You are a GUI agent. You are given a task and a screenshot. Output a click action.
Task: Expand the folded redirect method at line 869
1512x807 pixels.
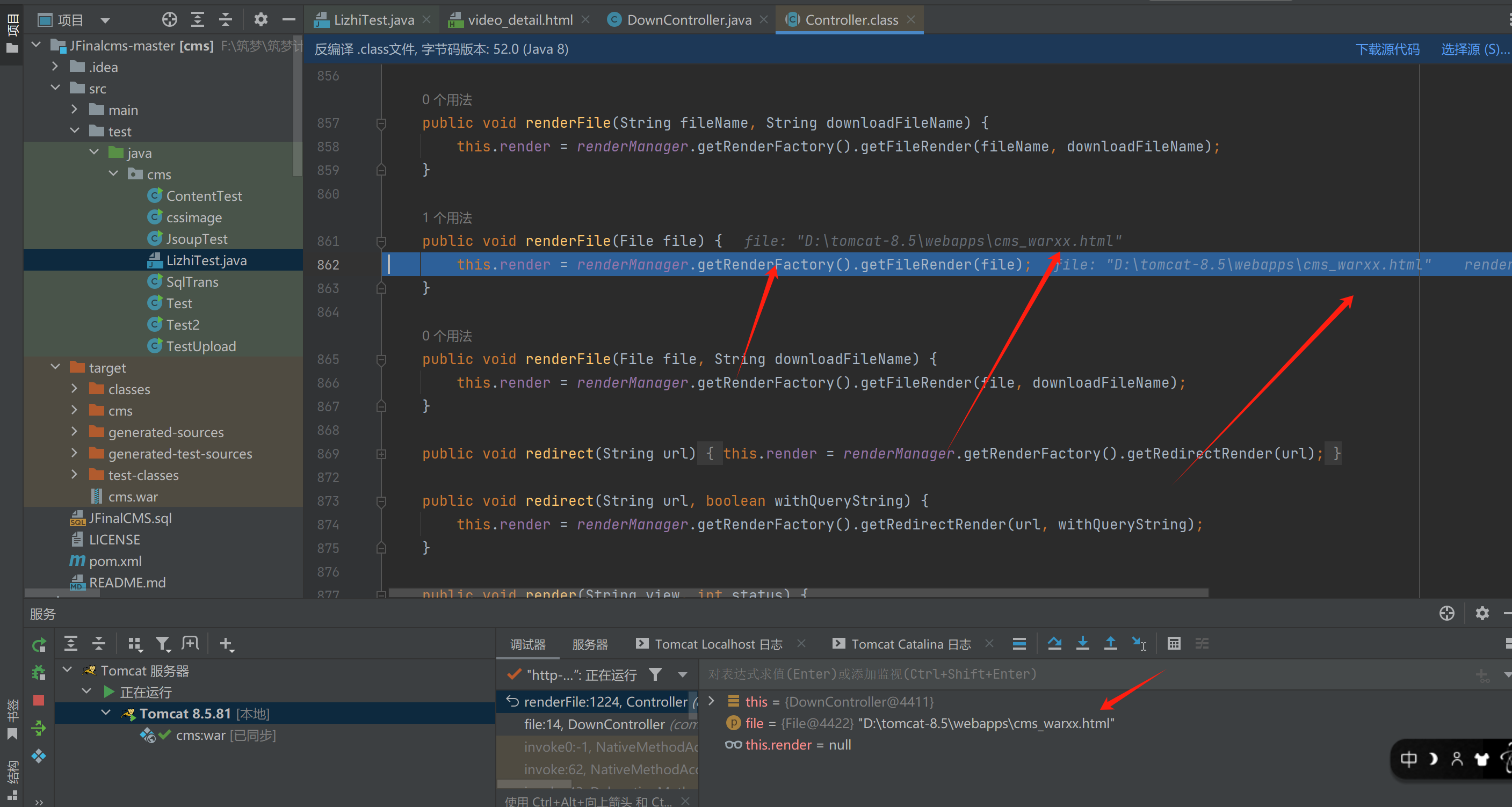tap(381, 454)
